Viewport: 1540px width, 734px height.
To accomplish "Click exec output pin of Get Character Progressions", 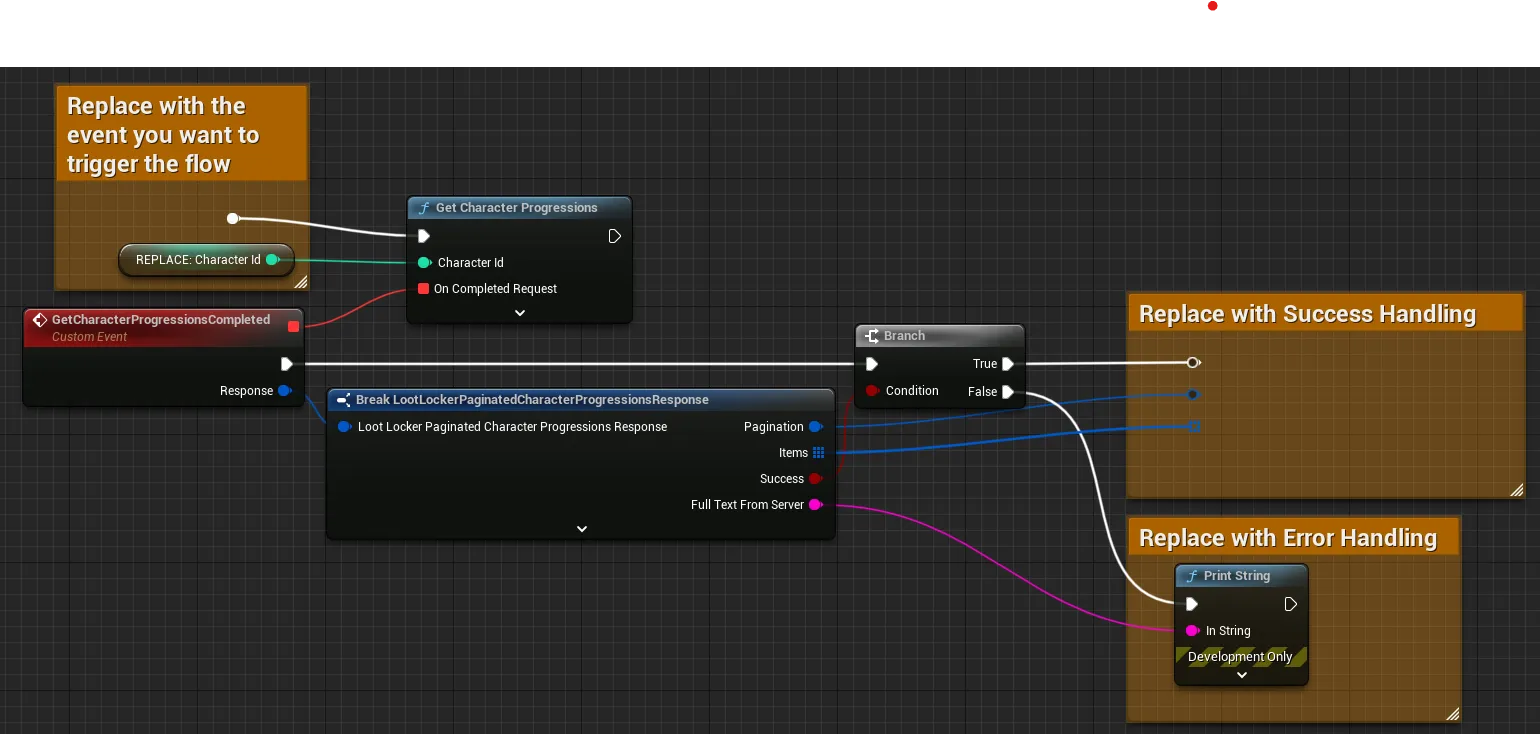I will 615,236.
